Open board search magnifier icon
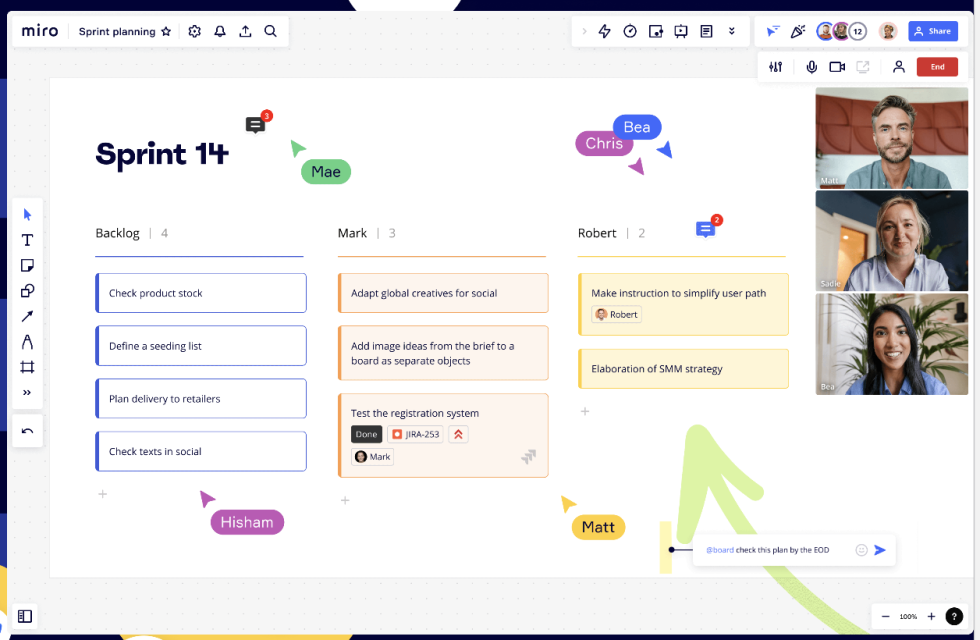 270,31
